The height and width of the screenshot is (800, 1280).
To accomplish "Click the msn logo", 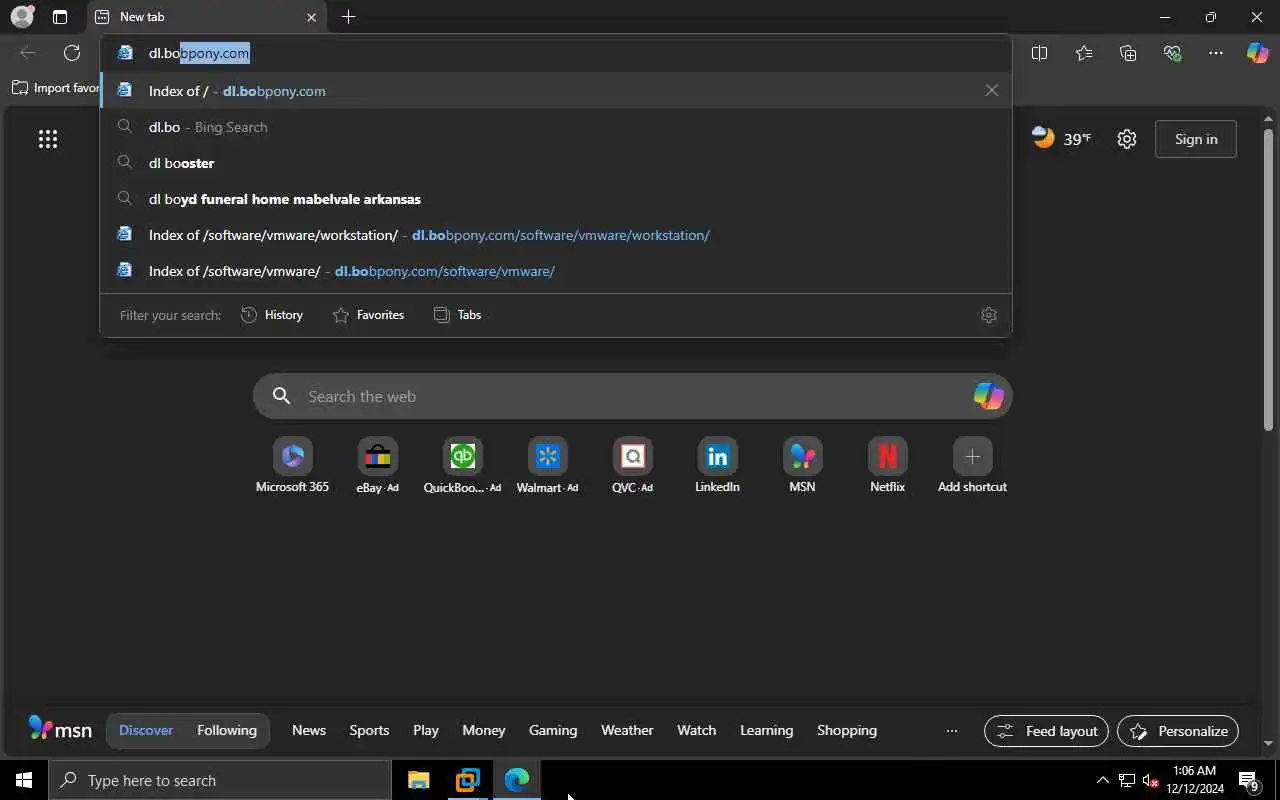I will pyautogui.click(x=60, y=728).
